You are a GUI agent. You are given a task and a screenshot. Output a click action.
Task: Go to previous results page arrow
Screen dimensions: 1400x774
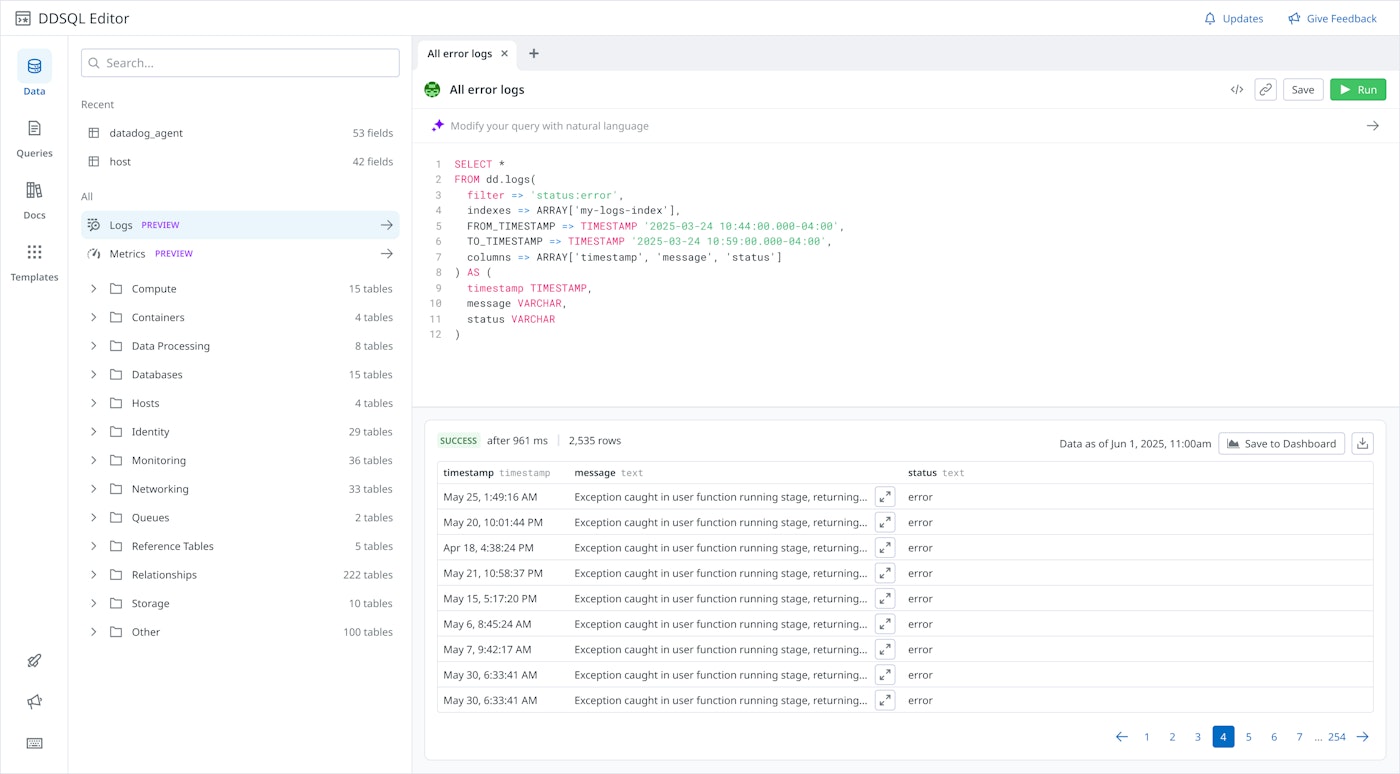point(1121,737)
